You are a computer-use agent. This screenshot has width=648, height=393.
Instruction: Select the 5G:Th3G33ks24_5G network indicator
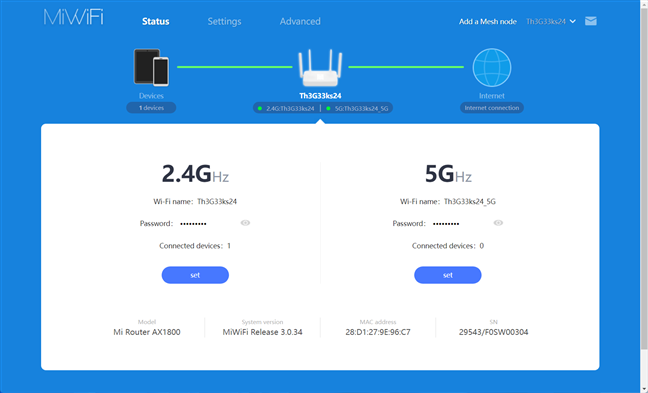357,108
